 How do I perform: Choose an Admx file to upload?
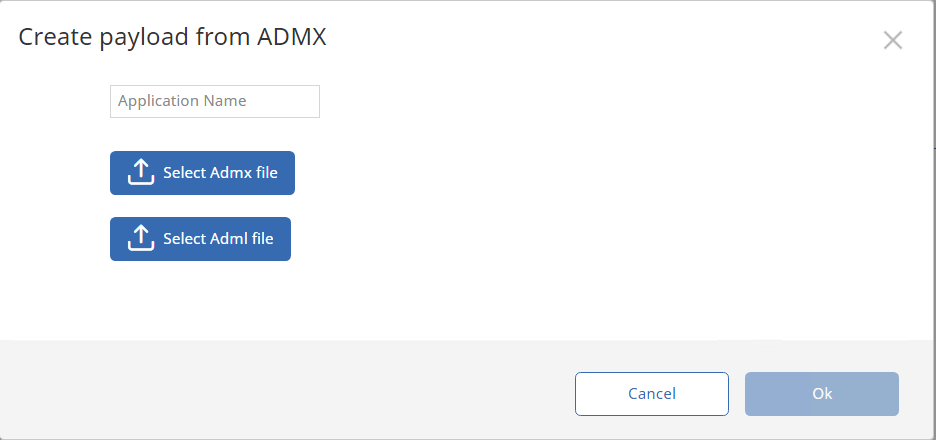tap(202, 173)
